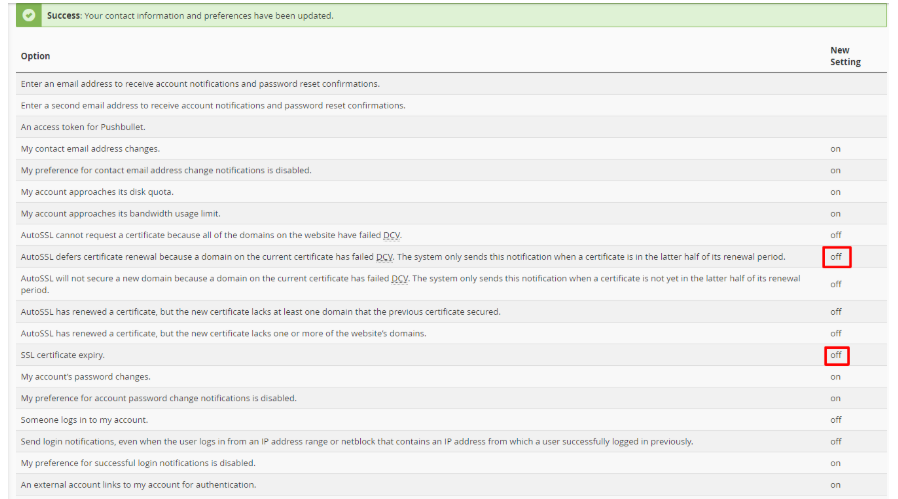Click on value for bandwidth usage limit row
The height and width of the screenshot is (499, 898).
[835, 214]
